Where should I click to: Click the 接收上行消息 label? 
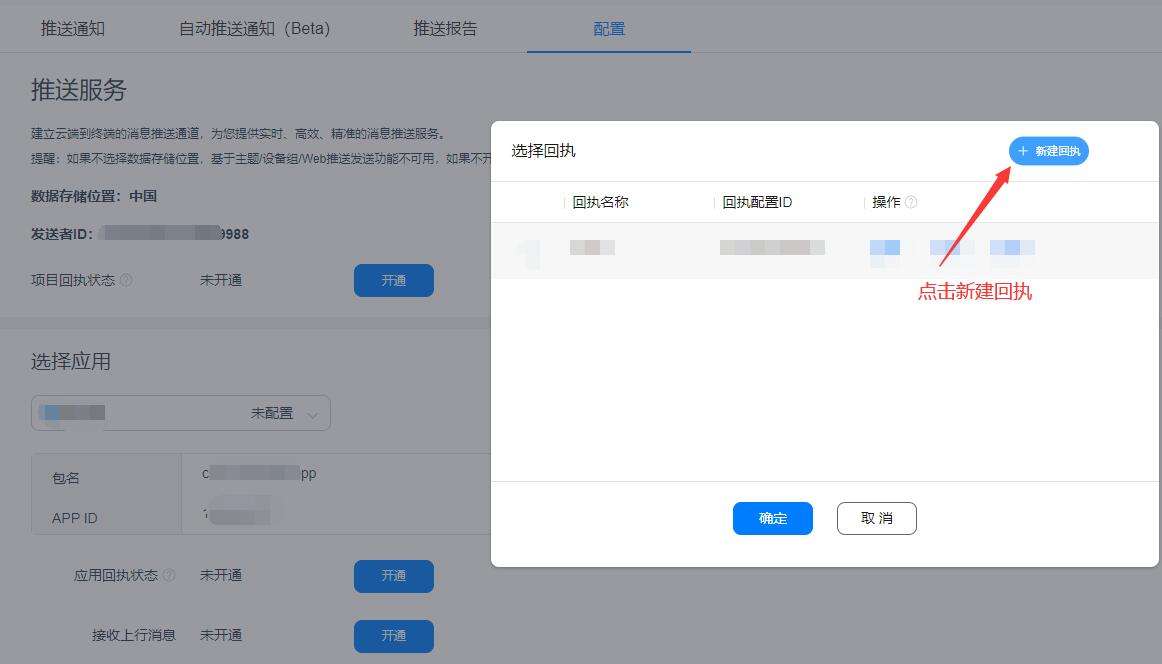133,635
